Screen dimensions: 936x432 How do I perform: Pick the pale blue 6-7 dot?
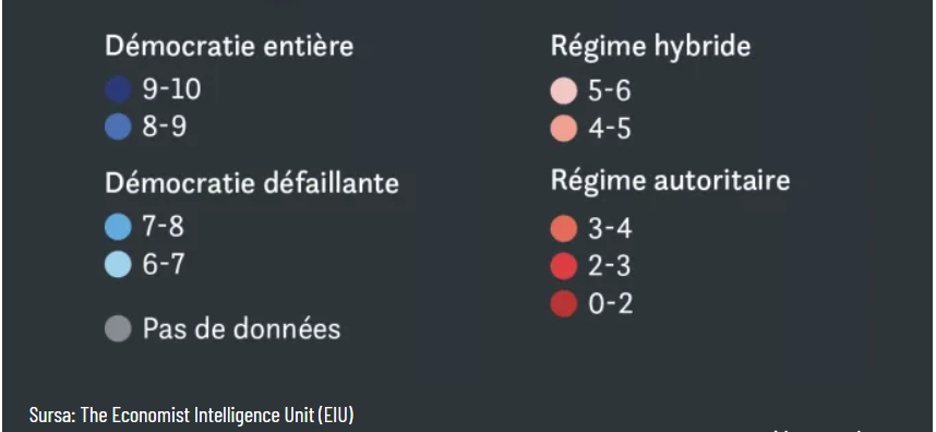119,266
